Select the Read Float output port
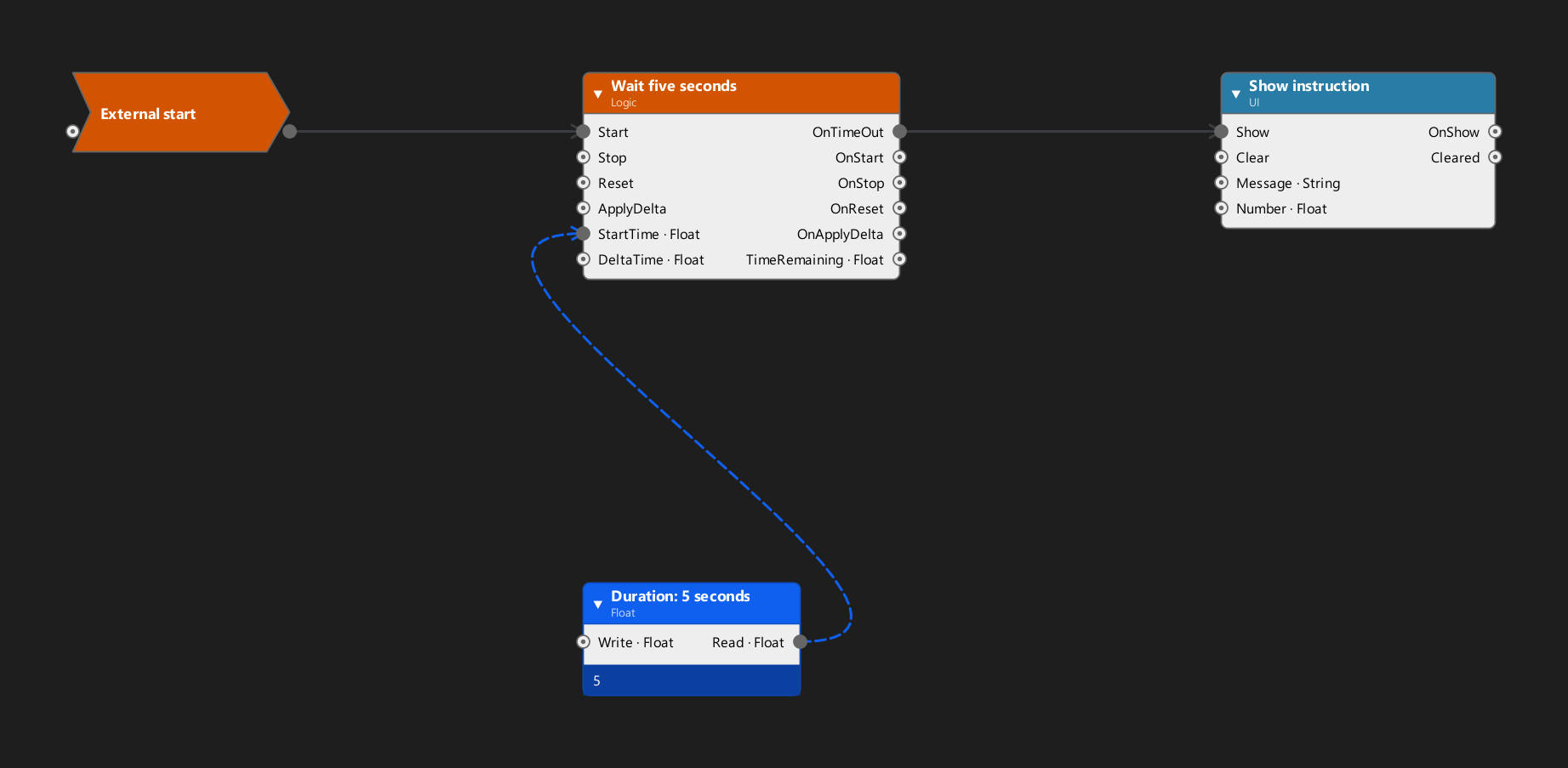The height and width of the screenshot is (768, 1568). (x=800, y=641)
